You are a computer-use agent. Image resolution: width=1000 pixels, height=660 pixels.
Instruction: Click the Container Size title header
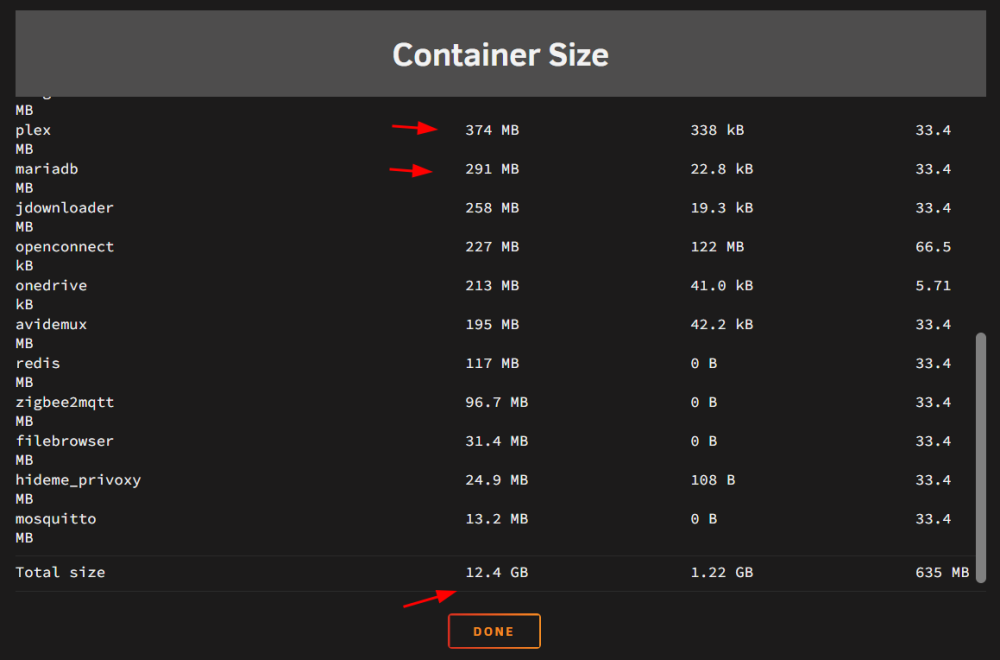[501, 54]
